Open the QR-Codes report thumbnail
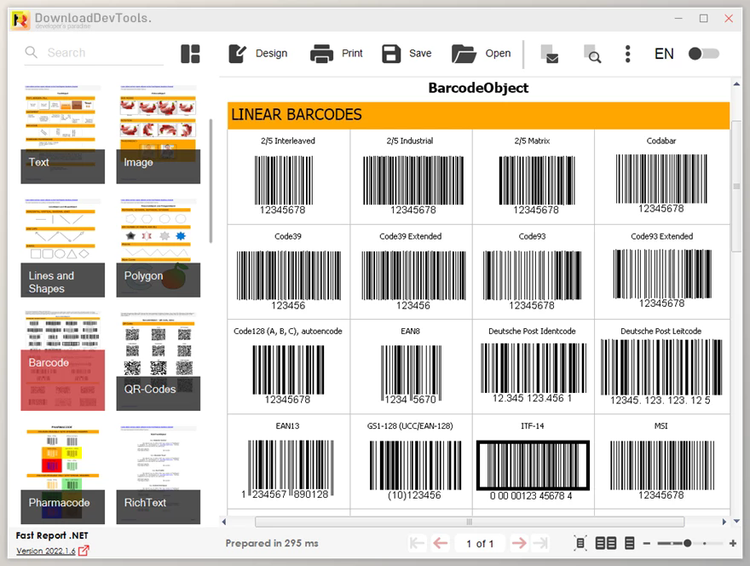Image resolution: width=750 pixels, height=566 pixels. [158, 361]
